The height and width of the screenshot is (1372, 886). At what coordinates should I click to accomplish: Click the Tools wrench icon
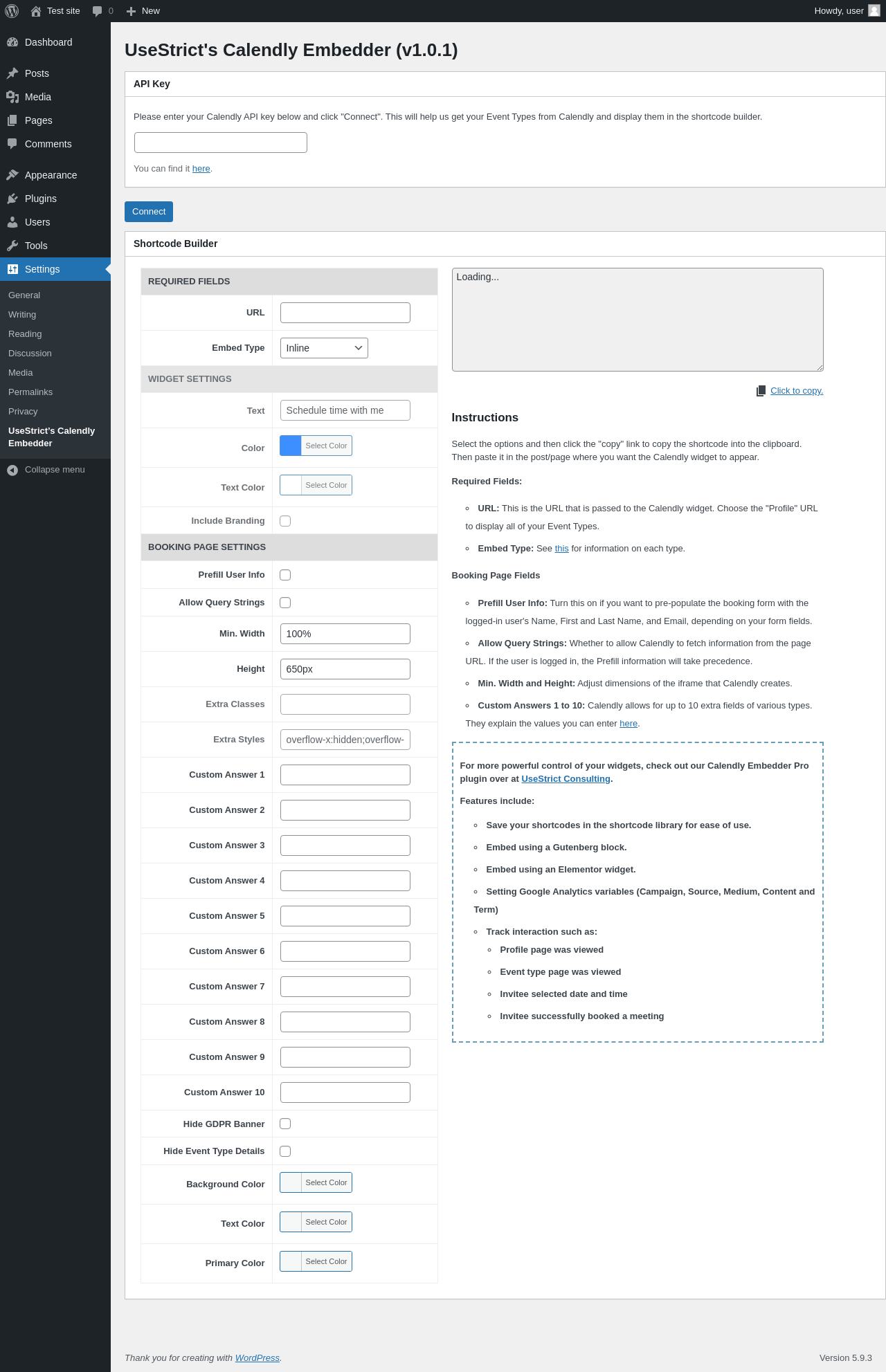click(x=12, y=246)
